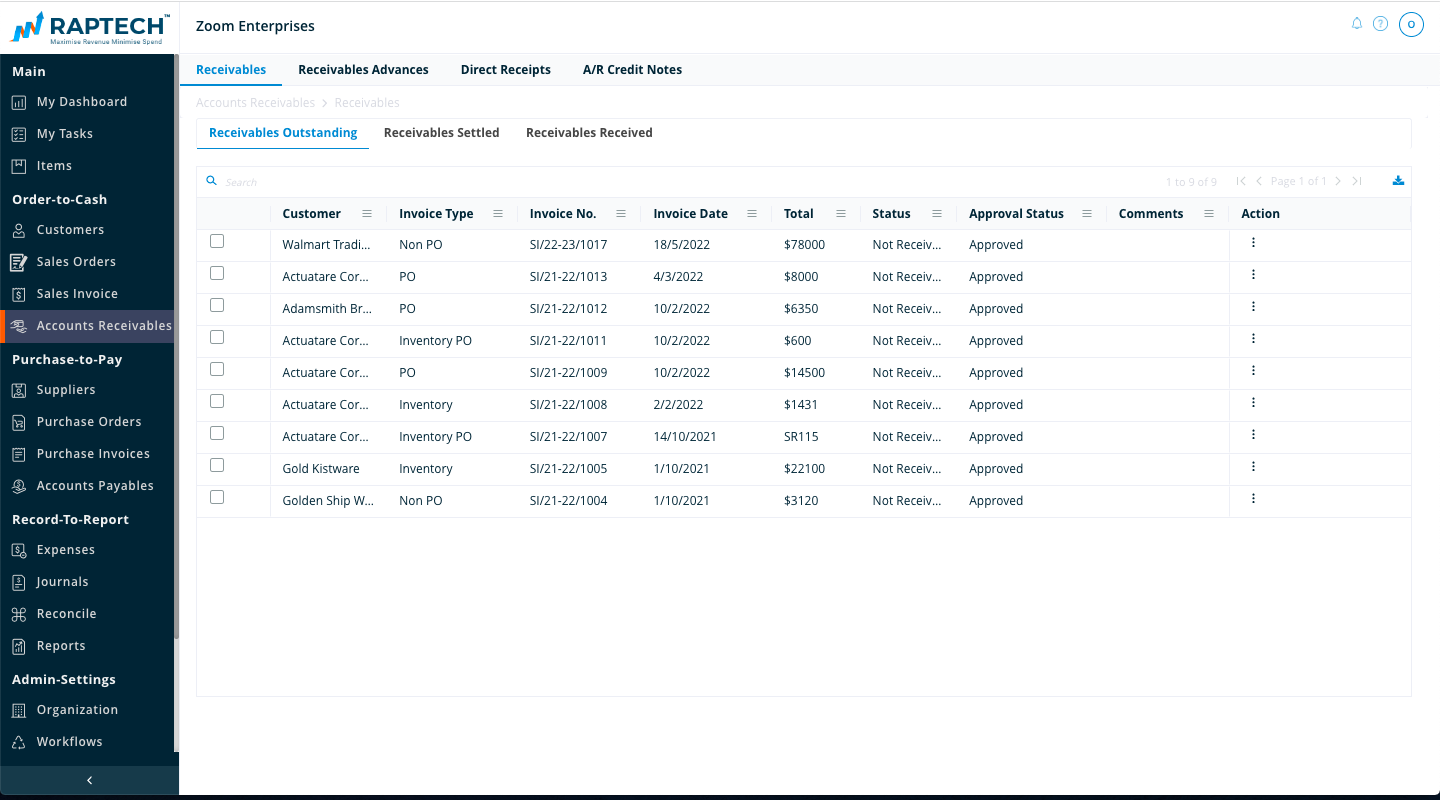Open the Invoice Type column menu

(498, 214)
